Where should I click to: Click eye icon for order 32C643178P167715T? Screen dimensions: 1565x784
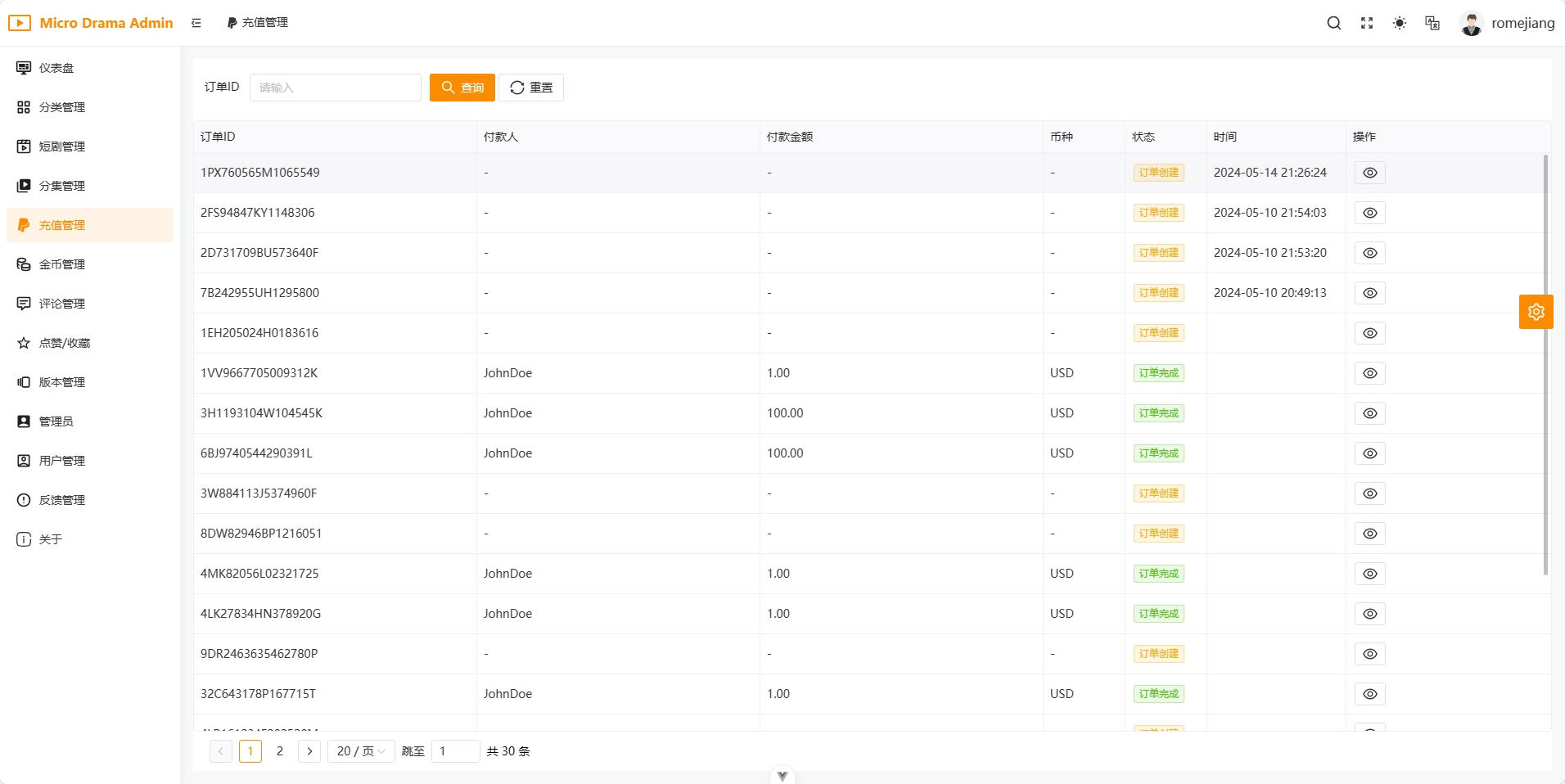coord(1369,694)
